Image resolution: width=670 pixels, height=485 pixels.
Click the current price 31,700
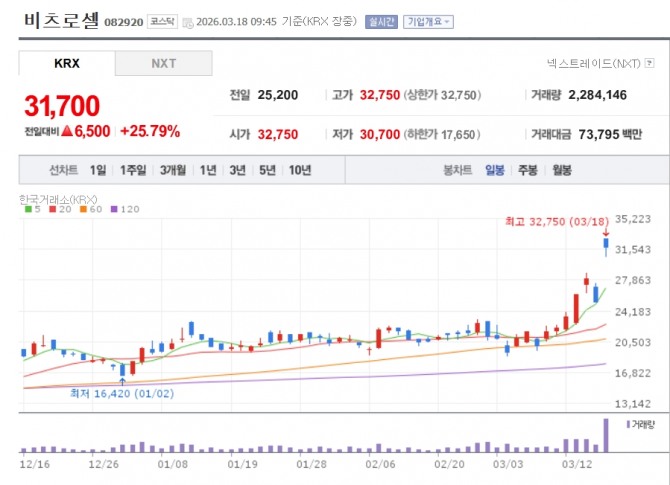62,106
